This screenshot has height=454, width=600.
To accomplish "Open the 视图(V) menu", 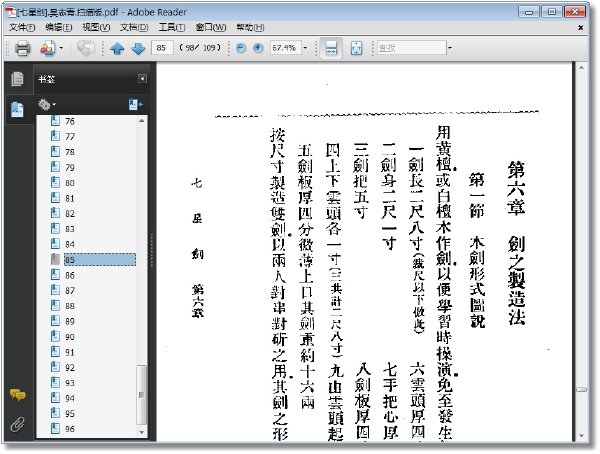I will (x=96, y=27).
